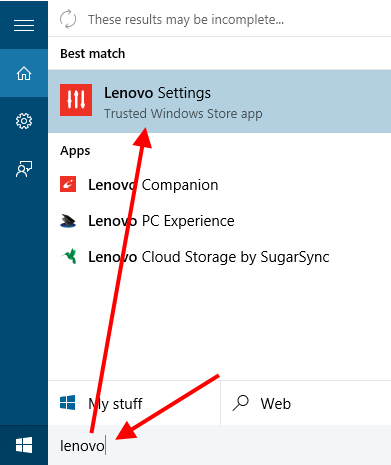The height and width of the screenshot is (465, 391).
Task: Click the Lenovo Companion app icon
Action: point(68,184)
